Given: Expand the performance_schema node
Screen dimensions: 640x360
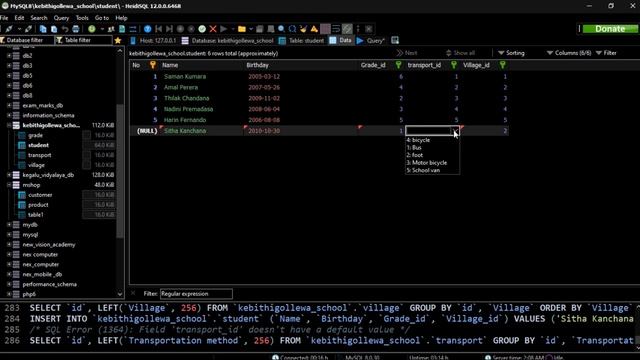Looking at the screenshot, I should click(9, 284).
